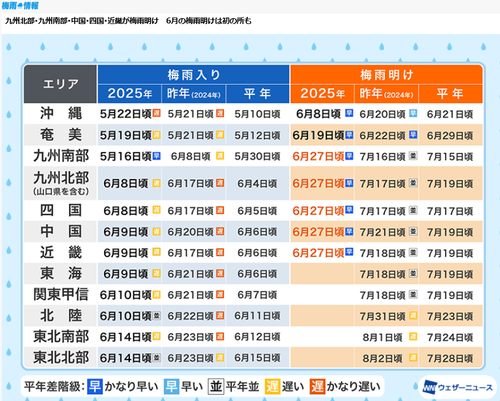500x401 pixels.
Task: Click the Weathernews logo icon
Action: click(430, 387)
